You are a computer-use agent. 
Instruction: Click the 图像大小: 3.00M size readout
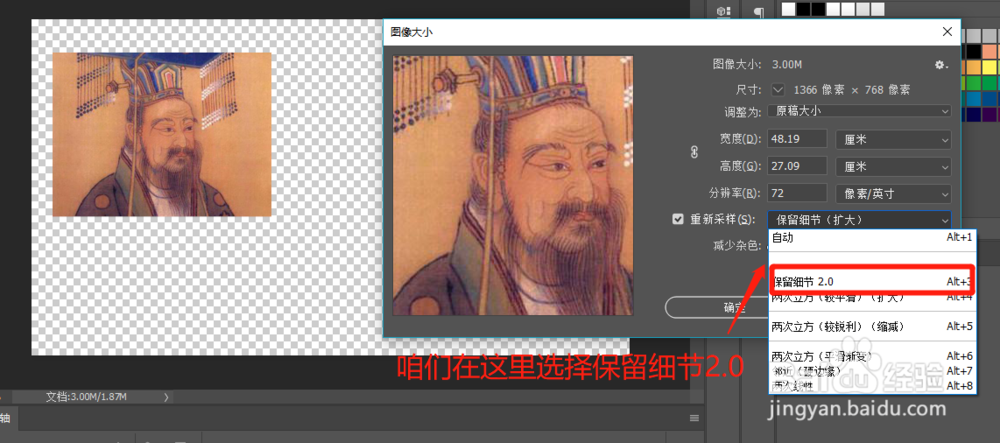757,64
